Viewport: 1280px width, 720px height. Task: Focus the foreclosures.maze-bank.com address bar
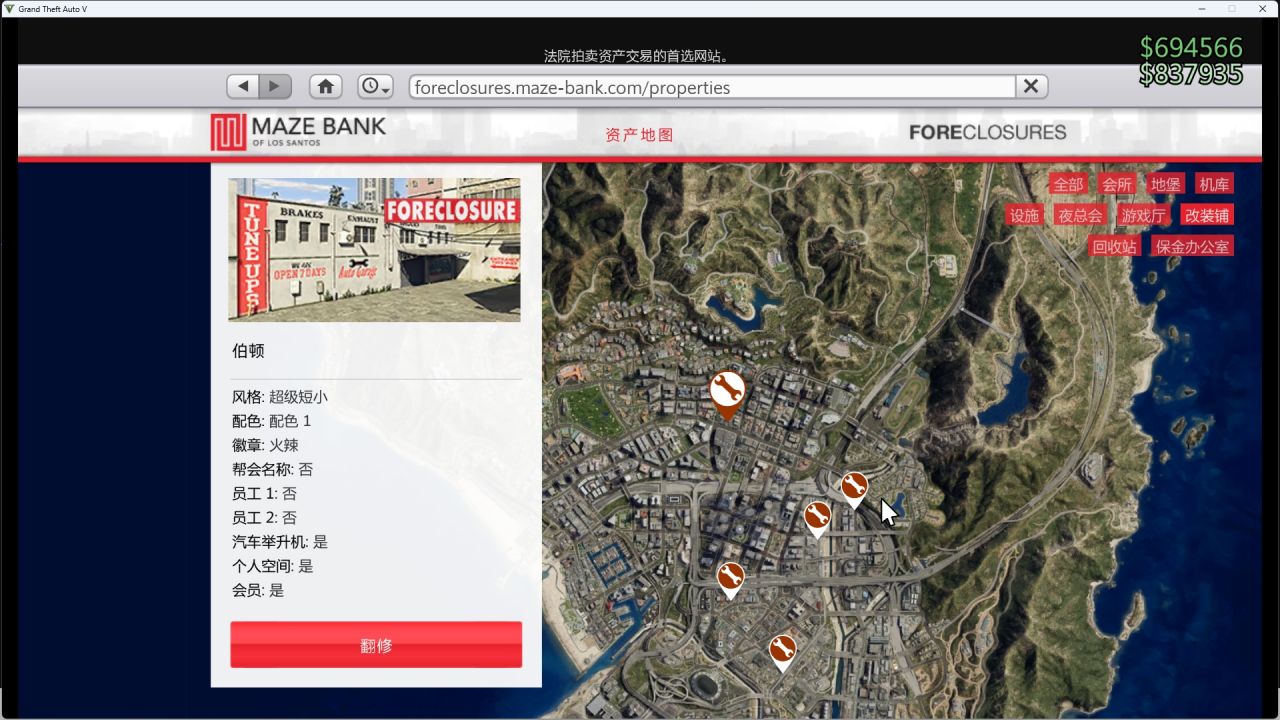coord(712,87)
